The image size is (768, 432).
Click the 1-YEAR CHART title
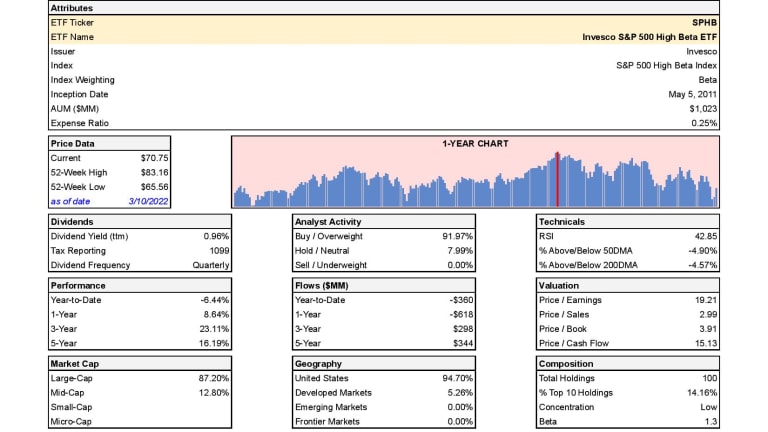pyautogui.click(x=475, y=144)
